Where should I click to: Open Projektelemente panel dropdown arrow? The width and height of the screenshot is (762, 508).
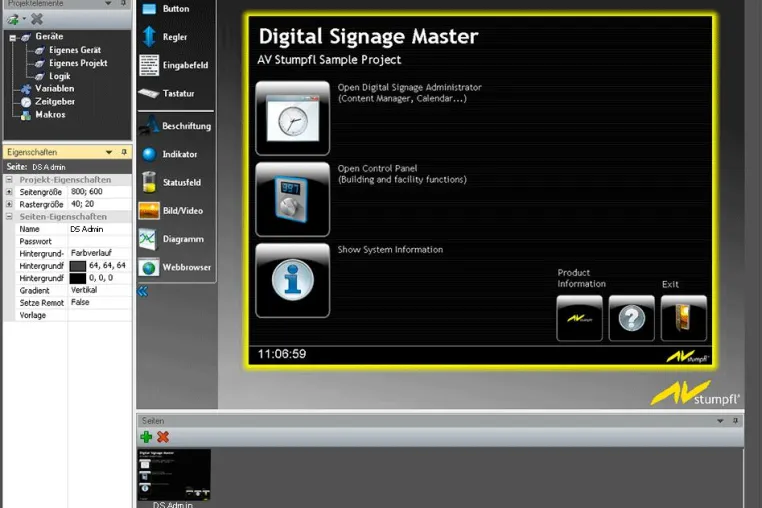[x=108, y=3]
